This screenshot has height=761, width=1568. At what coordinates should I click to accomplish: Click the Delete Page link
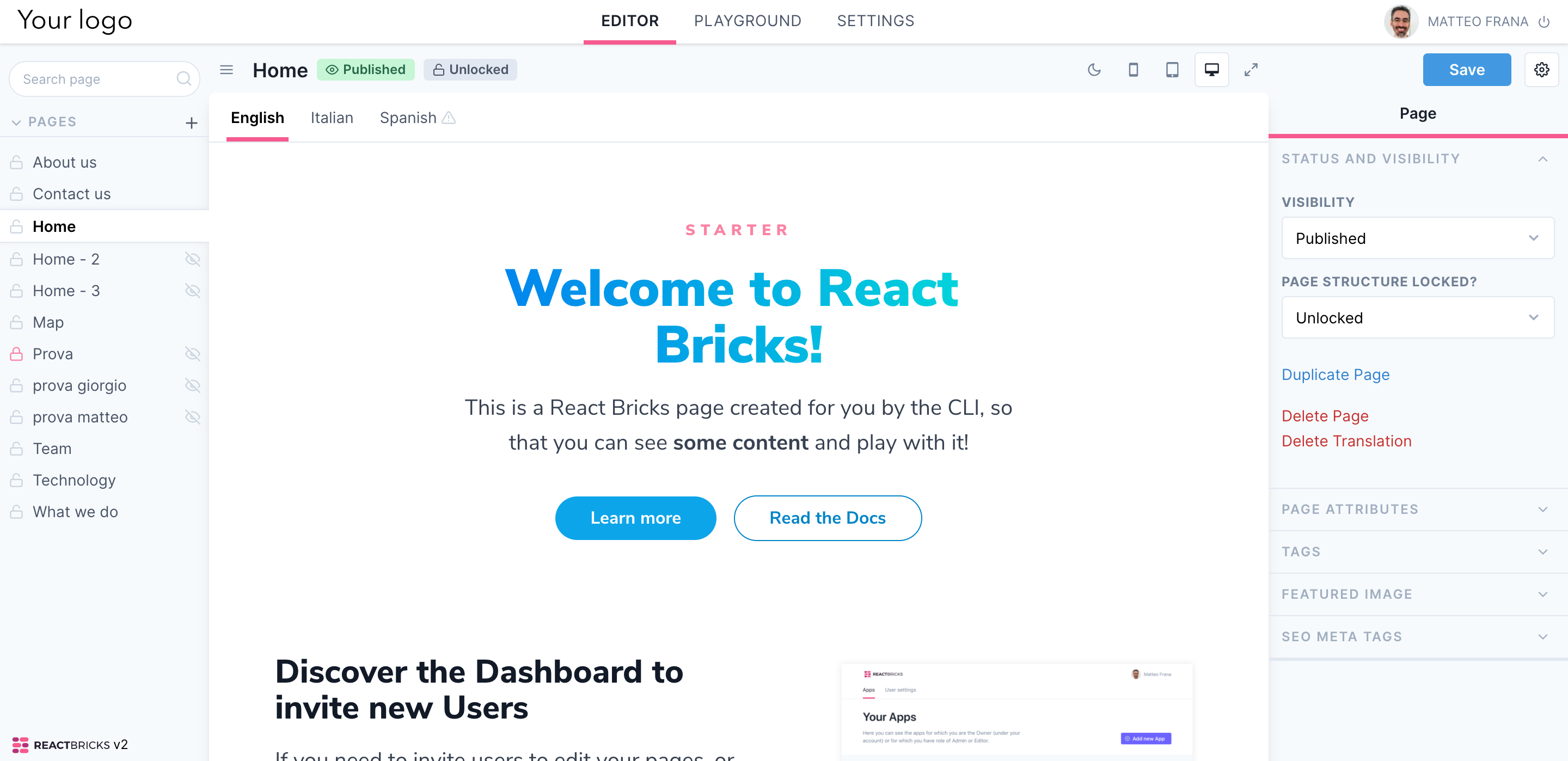(1325, 416)
